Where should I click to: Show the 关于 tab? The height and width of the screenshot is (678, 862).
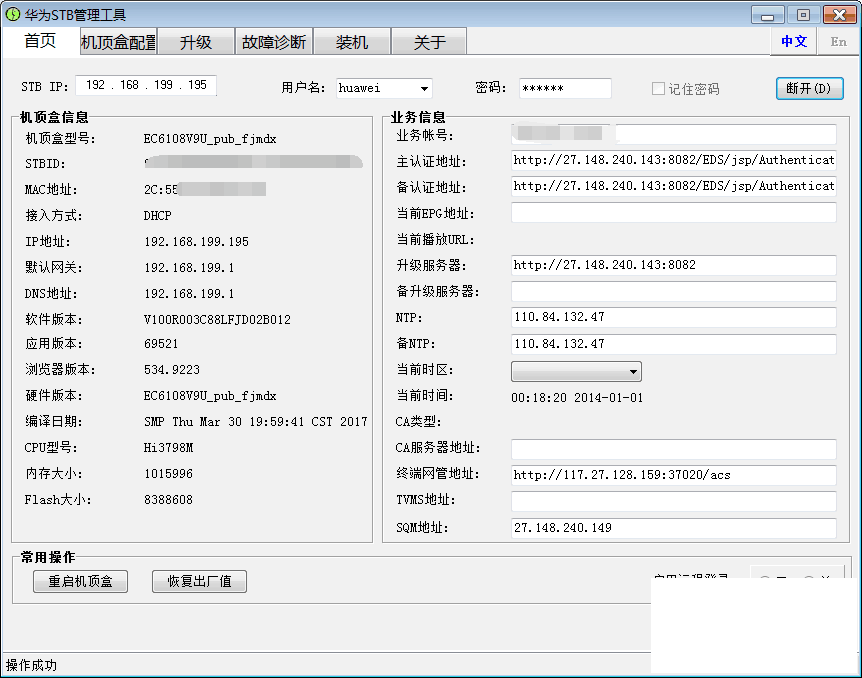click(430, 42)
